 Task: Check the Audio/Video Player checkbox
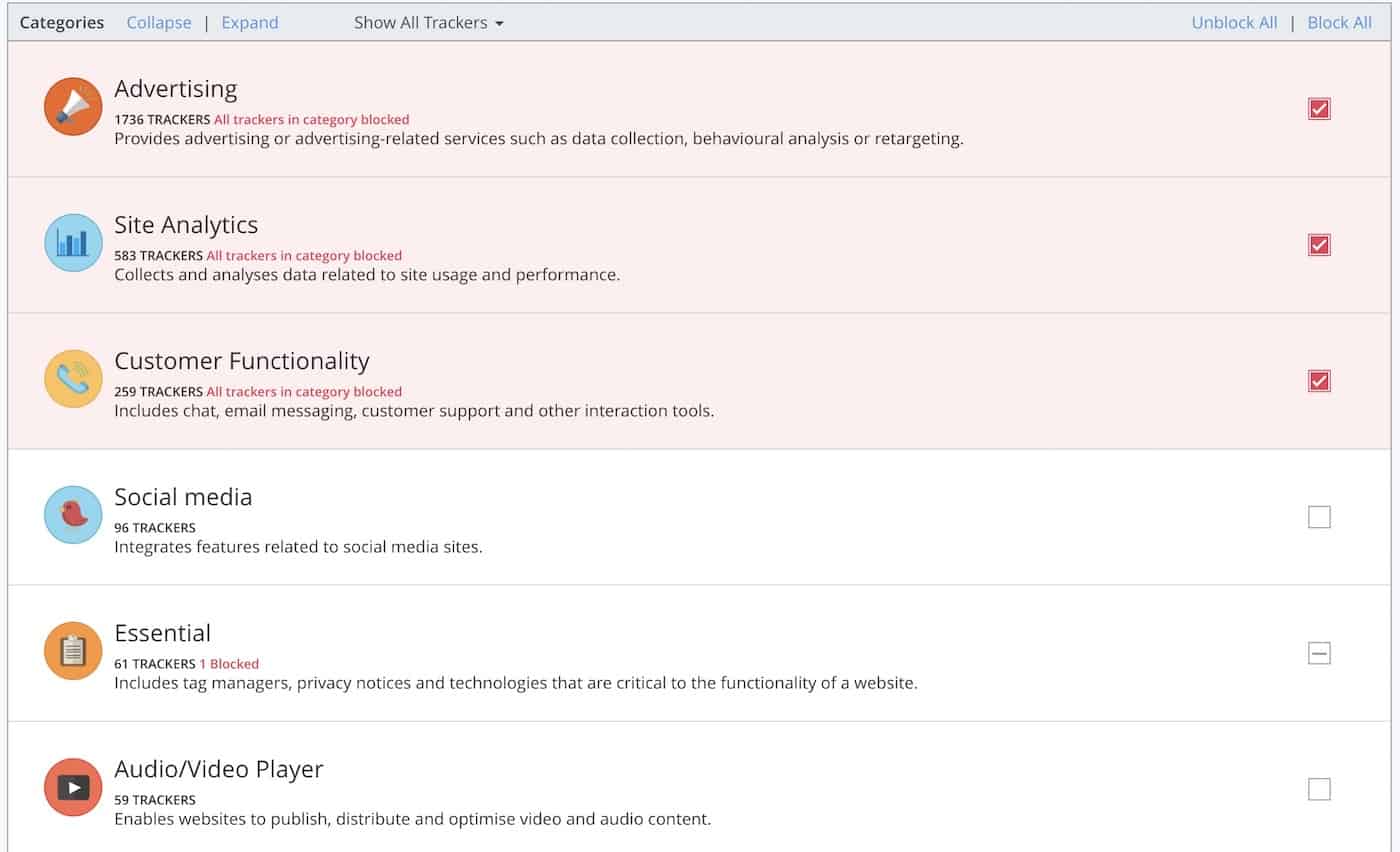pyautogui.click(x=1319, y=789)
